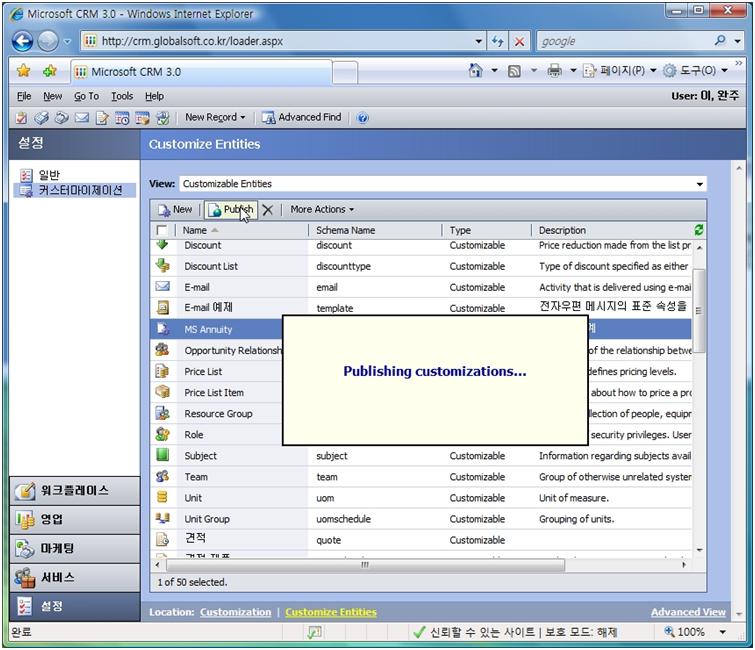Click the Price List row icon
Viewport: 755px width, 650px height.
[x=162, y=371]
